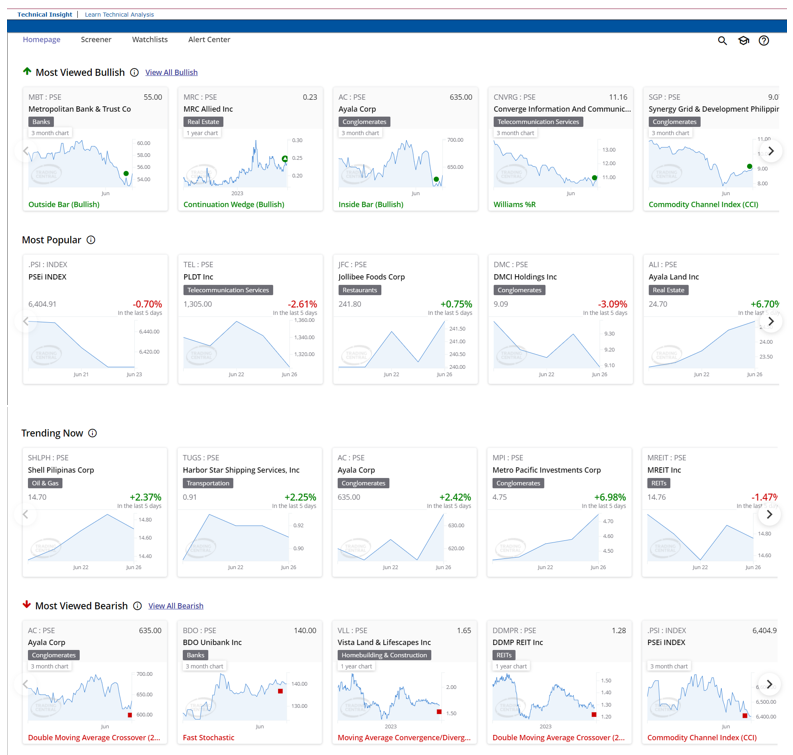Open Harbor Star Shipping Services chart
Viewport: 793px width, 755px height.
pyautogui.click(x=236, y=537)
